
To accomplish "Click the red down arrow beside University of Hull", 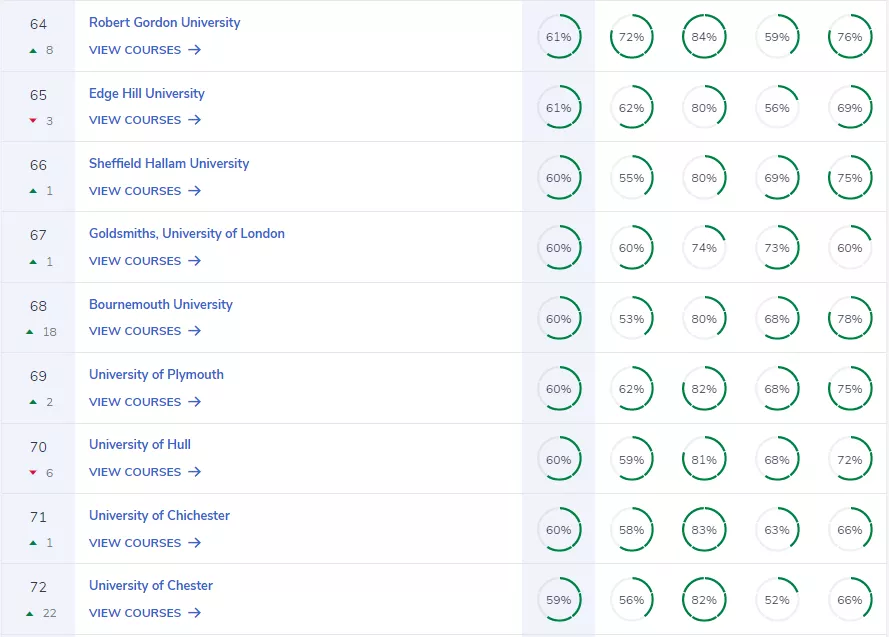I will pyautogui.click(x=33, y=473).
